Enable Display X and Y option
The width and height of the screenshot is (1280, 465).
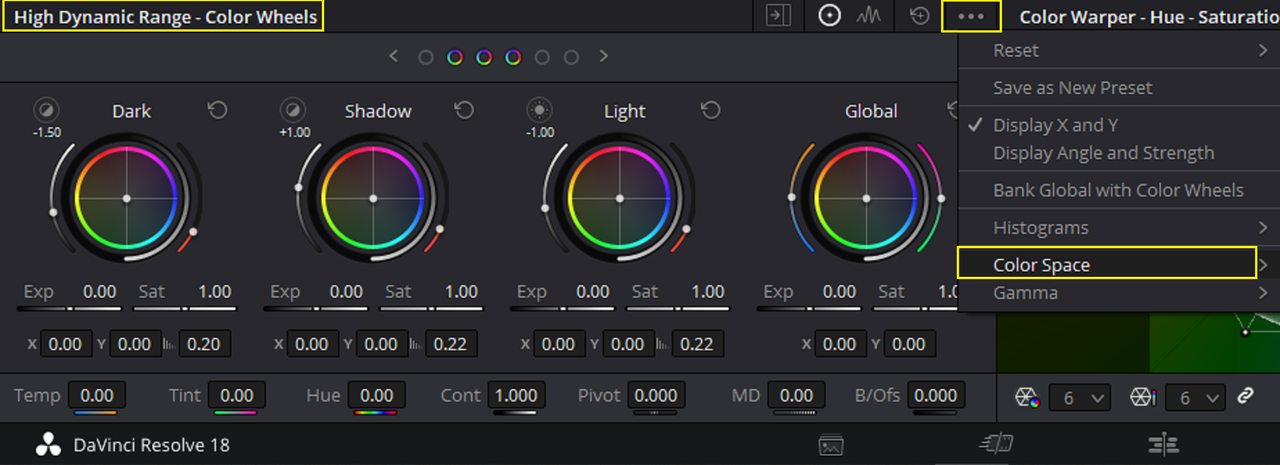pyautogui.click(x=1119, y=125)
